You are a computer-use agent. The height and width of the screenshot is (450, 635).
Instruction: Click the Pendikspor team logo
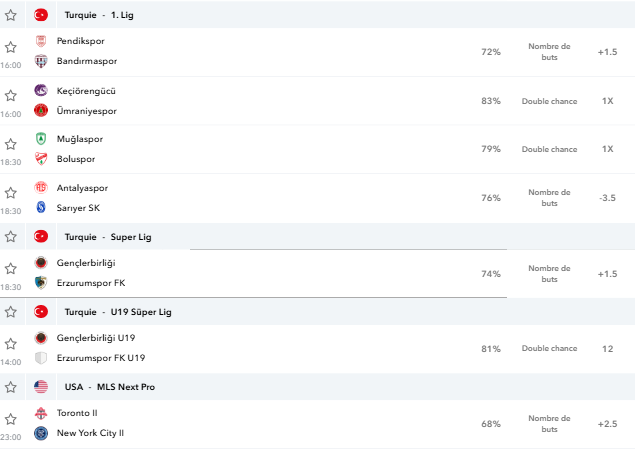point(41,41)
